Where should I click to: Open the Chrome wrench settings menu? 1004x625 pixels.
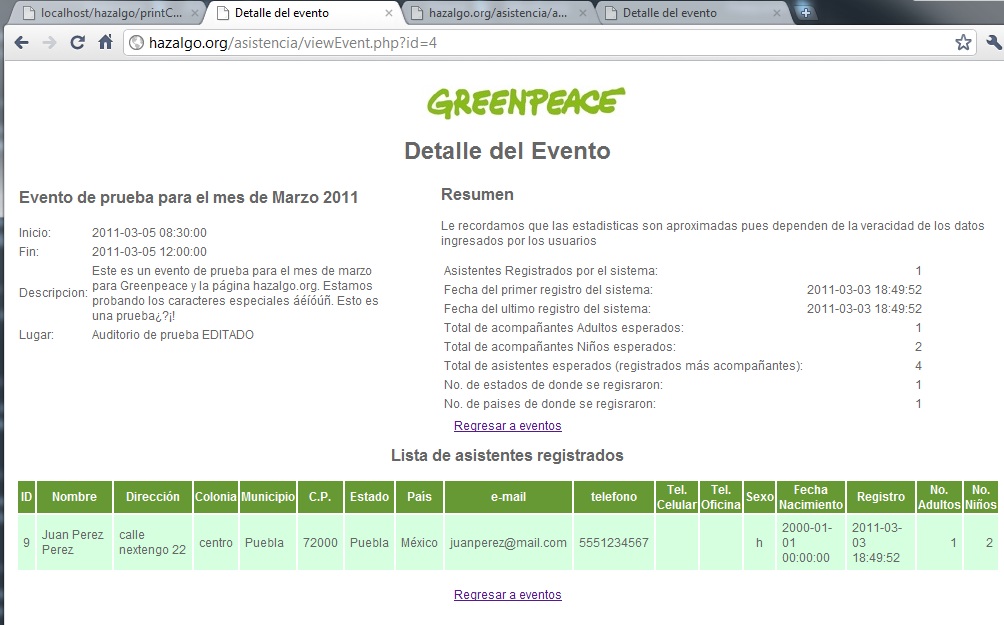[x=992, y=43]
